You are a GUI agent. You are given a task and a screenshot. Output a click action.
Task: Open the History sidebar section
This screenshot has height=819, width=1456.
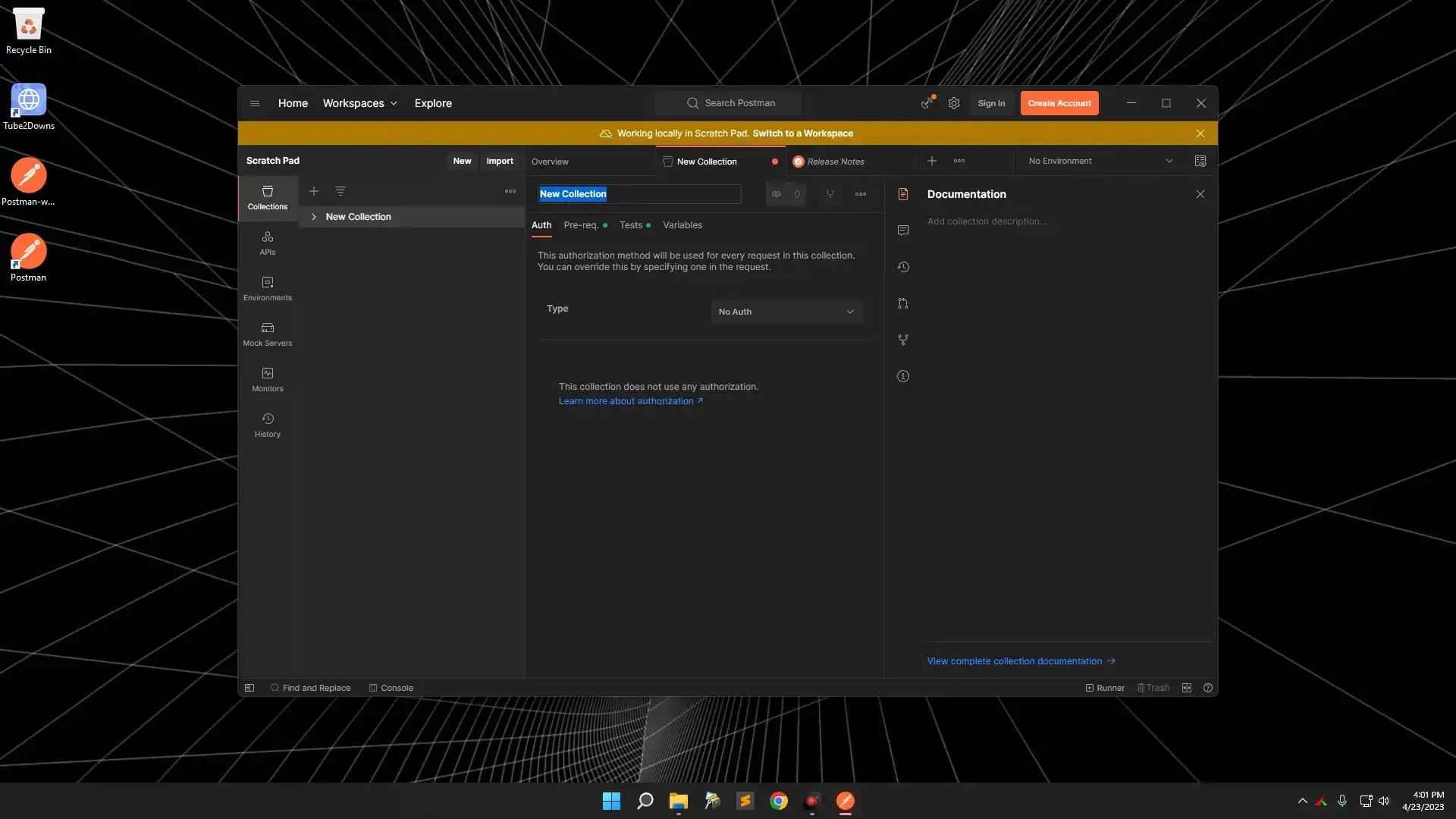coord(267,425)
